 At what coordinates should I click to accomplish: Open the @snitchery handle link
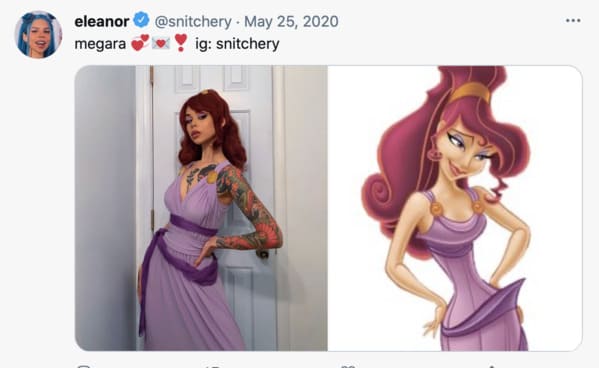point(193,21)
